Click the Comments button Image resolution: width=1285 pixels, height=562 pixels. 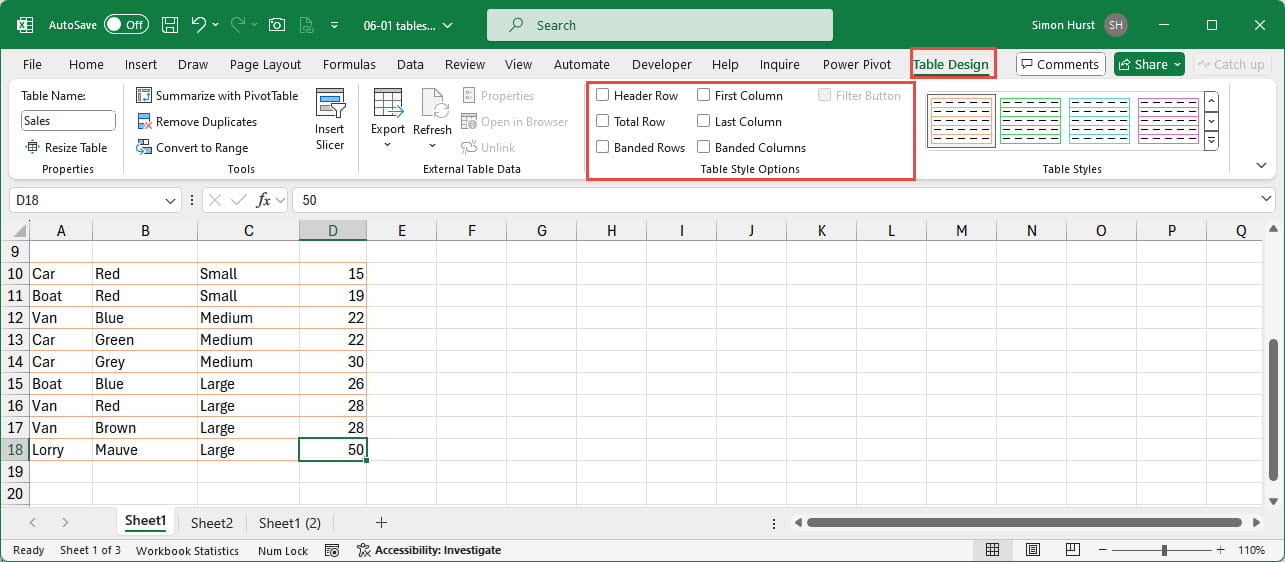(1060, 64)
